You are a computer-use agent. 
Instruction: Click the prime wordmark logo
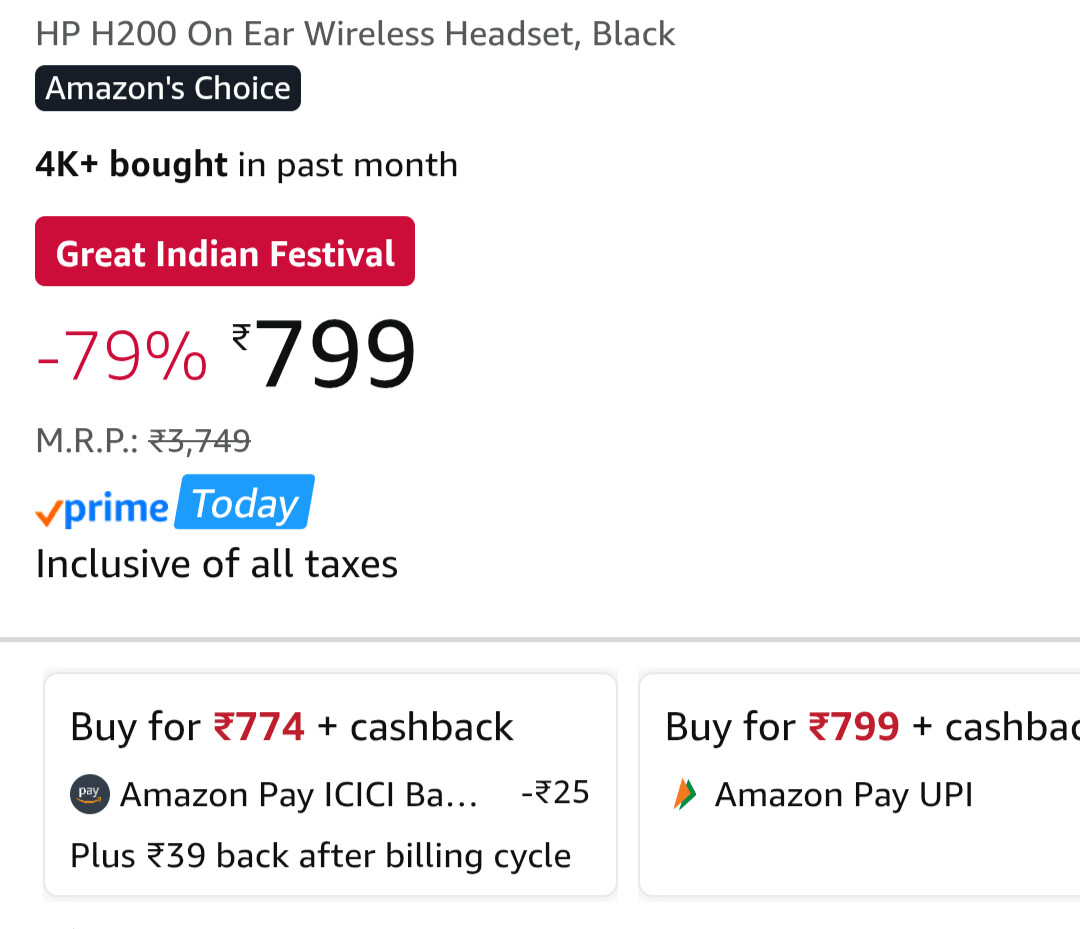coord(116,508)
